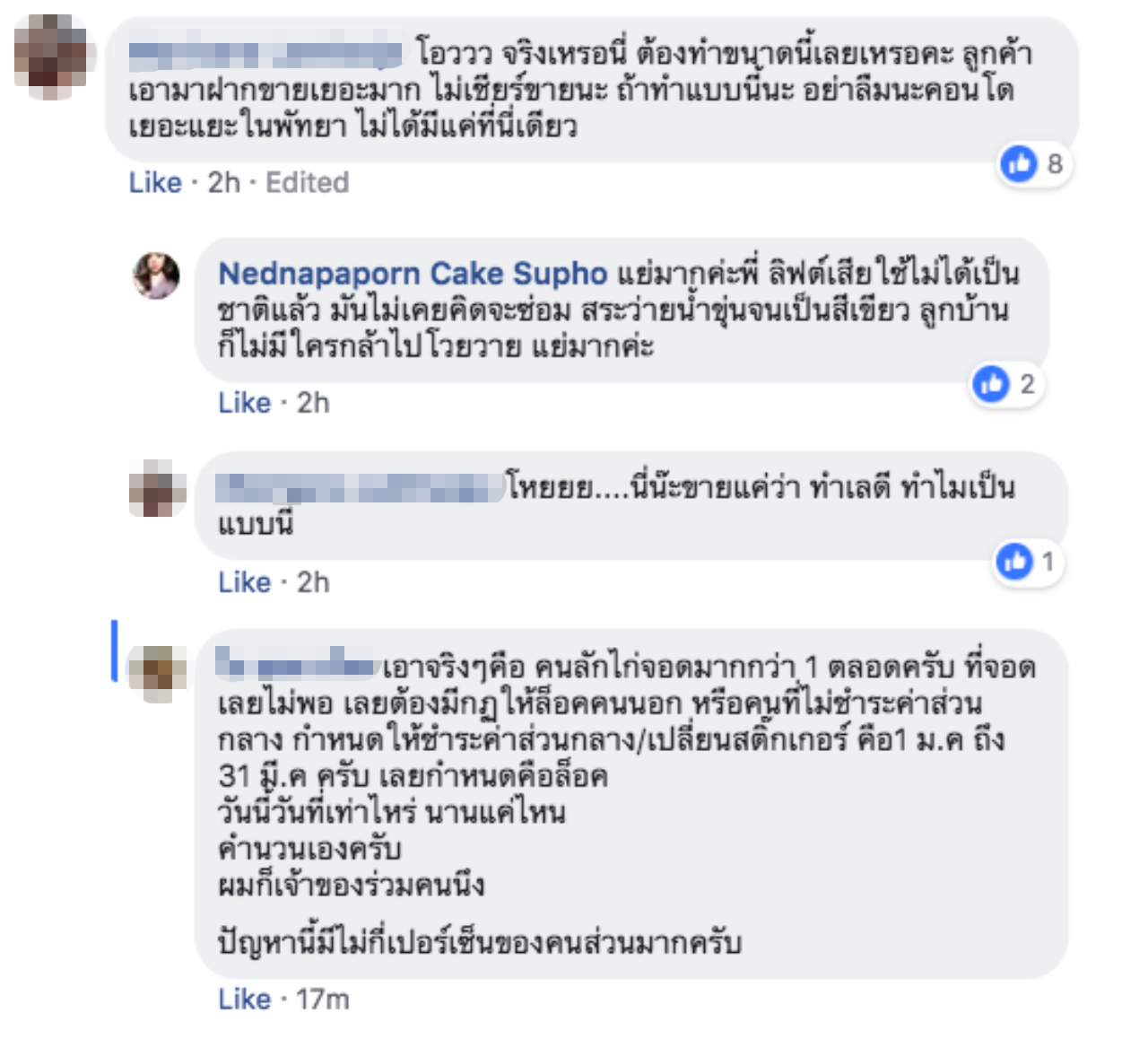This screenshot has height=1039, width=1148.
Task: Open Nednapaporn Cake Supho's profile picture
Action: coord(156,275)
